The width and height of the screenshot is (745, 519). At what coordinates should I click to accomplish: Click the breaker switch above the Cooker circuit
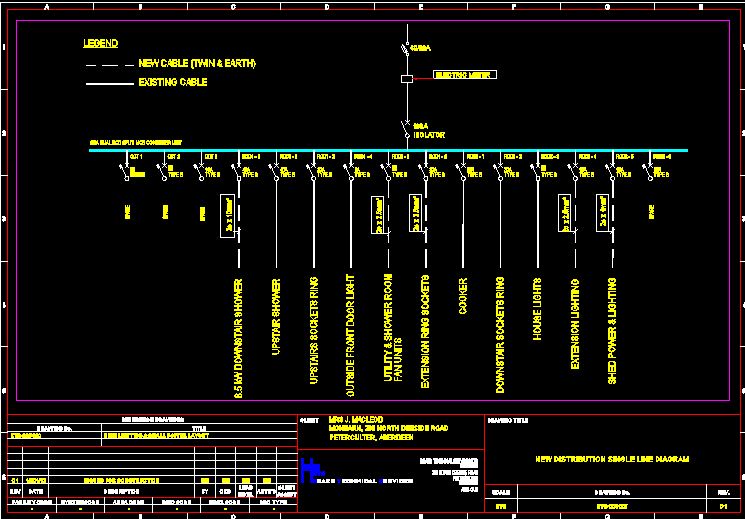(463, 173)
